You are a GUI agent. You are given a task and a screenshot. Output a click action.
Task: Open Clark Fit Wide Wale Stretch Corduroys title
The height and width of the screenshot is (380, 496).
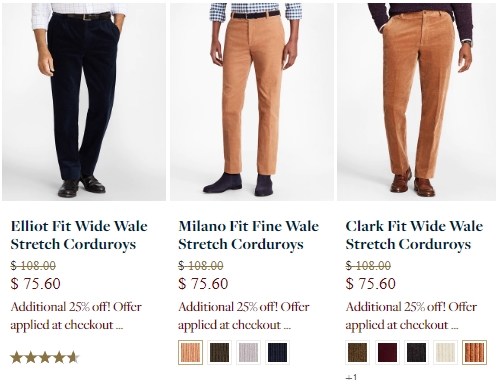[414, 235]
